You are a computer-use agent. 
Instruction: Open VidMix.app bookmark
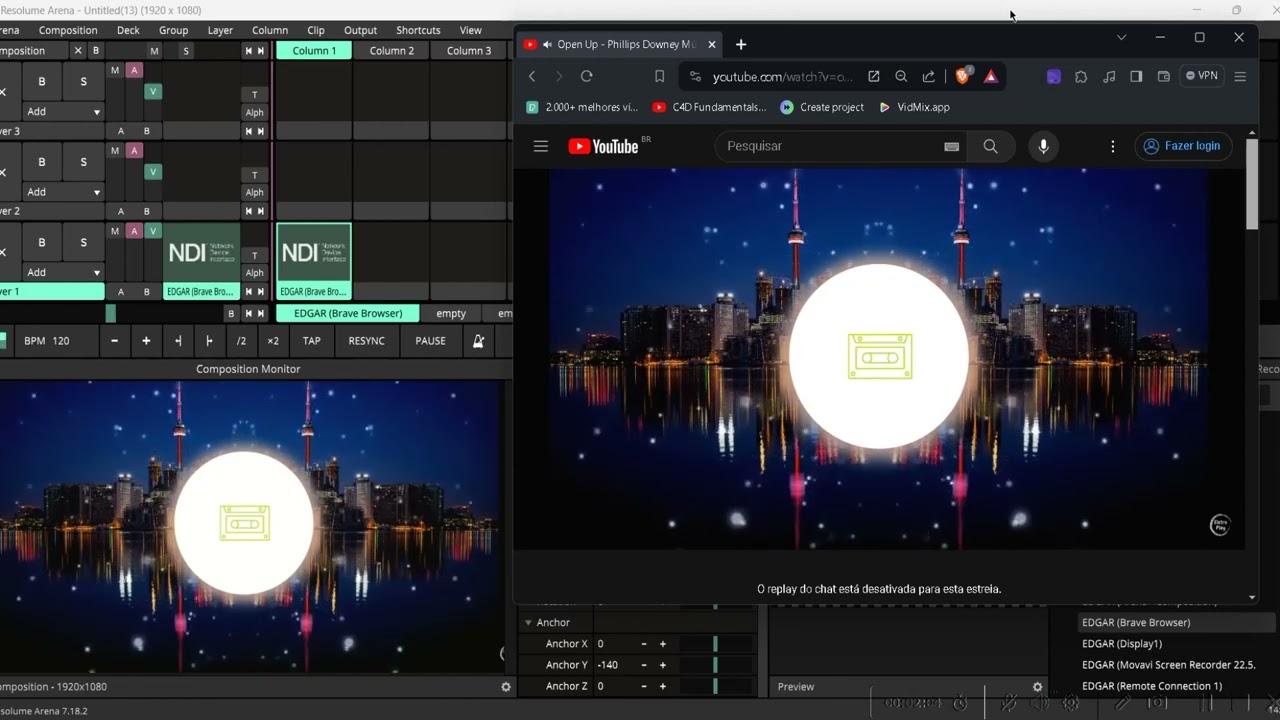914,107
